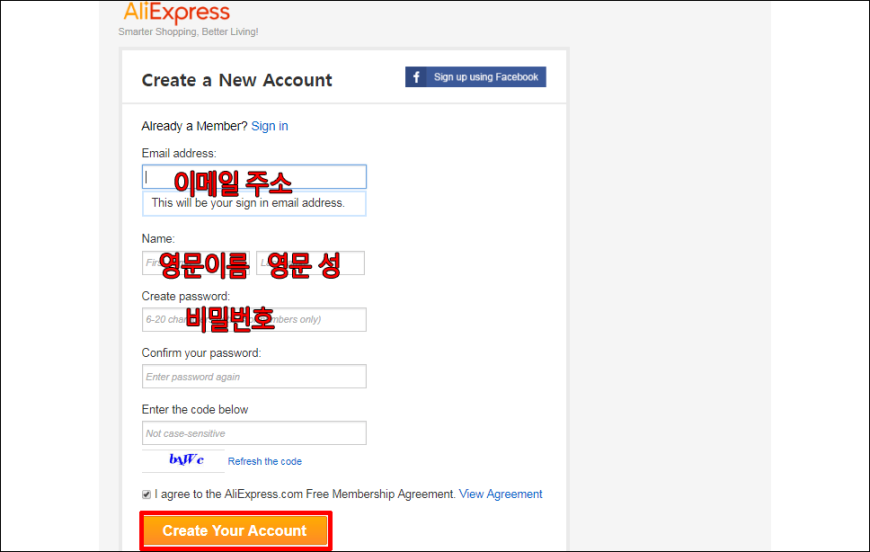
Task: Open the View Agreement link
Action: 500,494
